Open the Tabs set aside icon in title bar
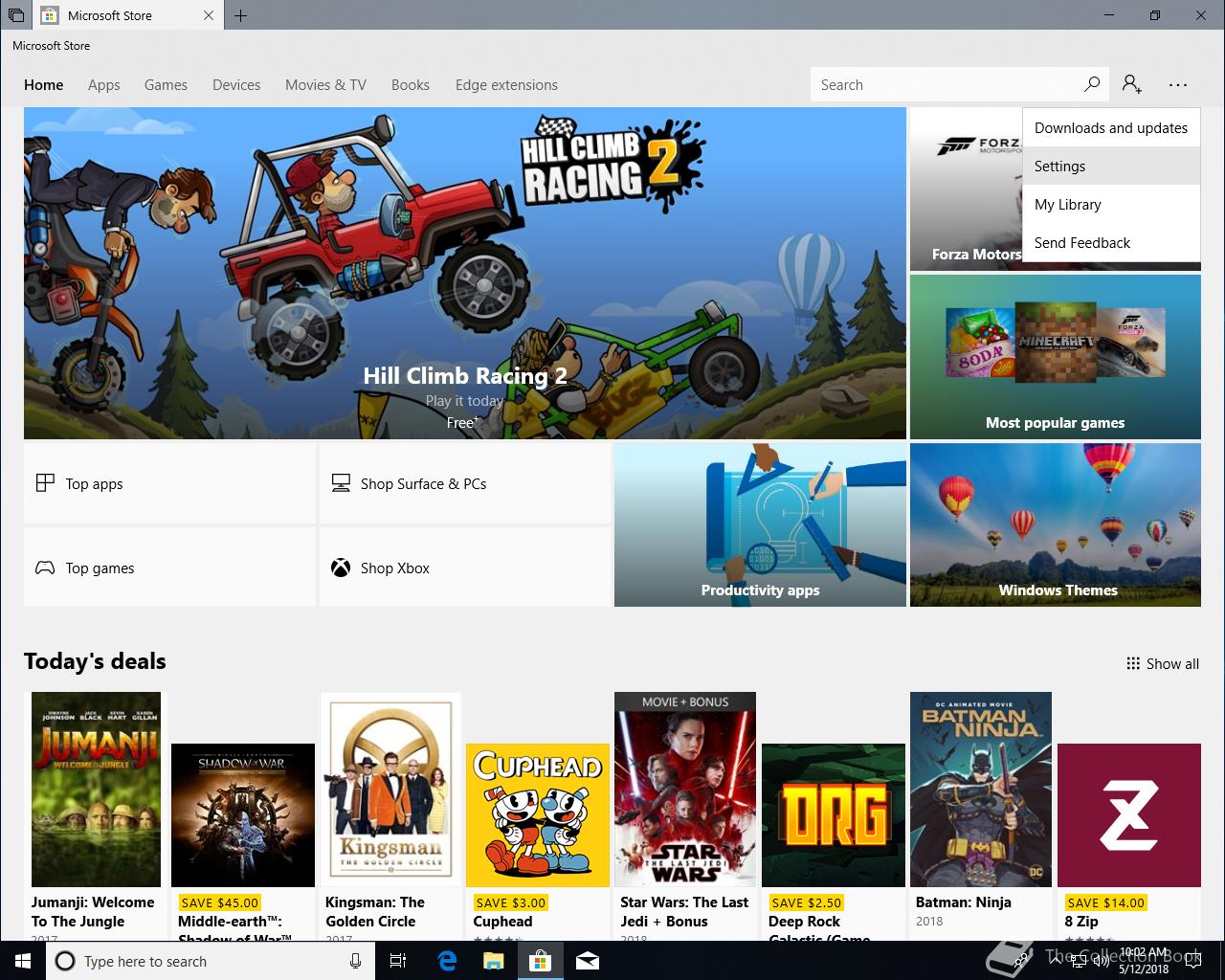Viewport: 1225px width, 980px height. tap(16, 15)
